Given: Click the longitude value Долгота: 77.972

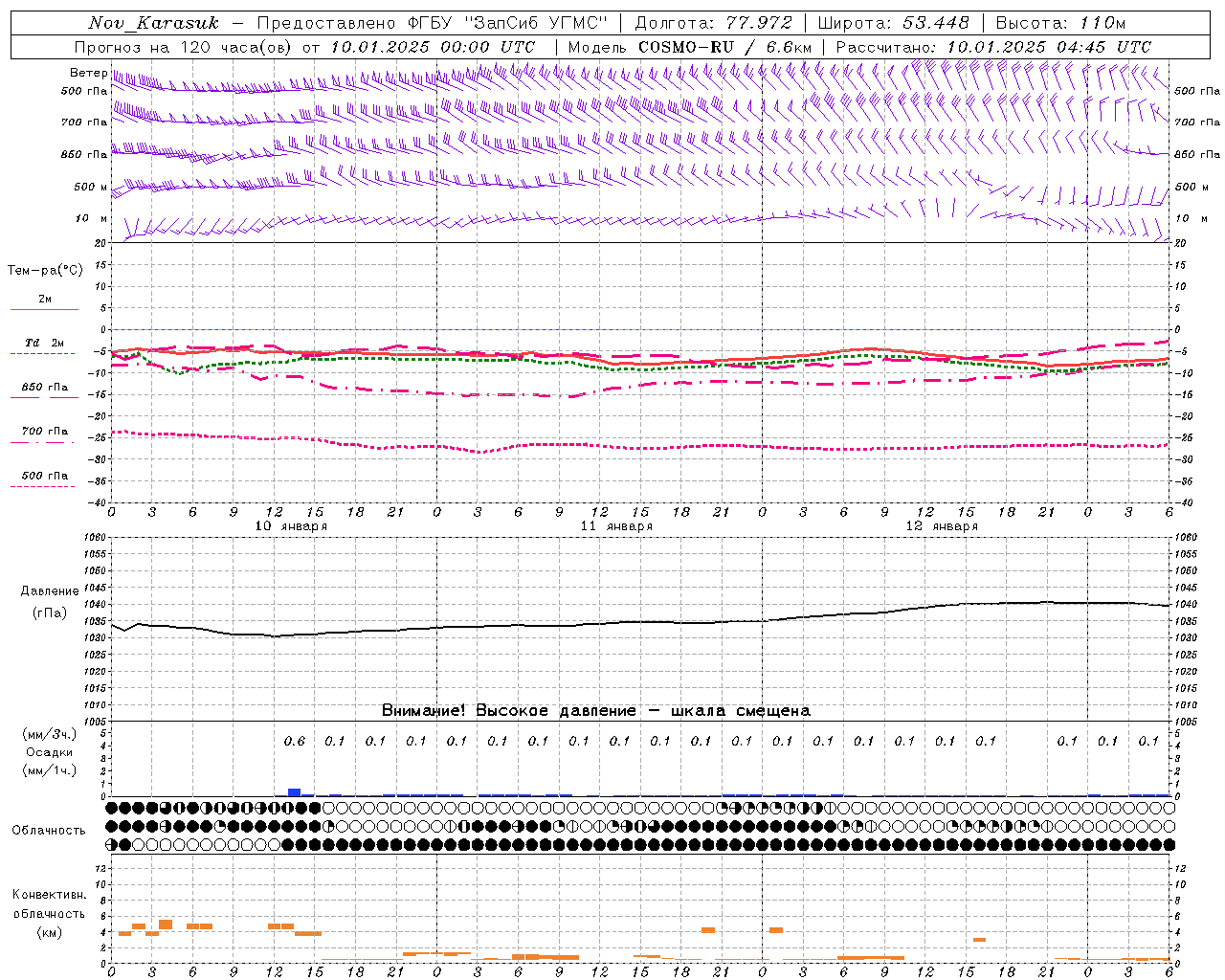Looking at the screenshot, I should pos(714,23).
